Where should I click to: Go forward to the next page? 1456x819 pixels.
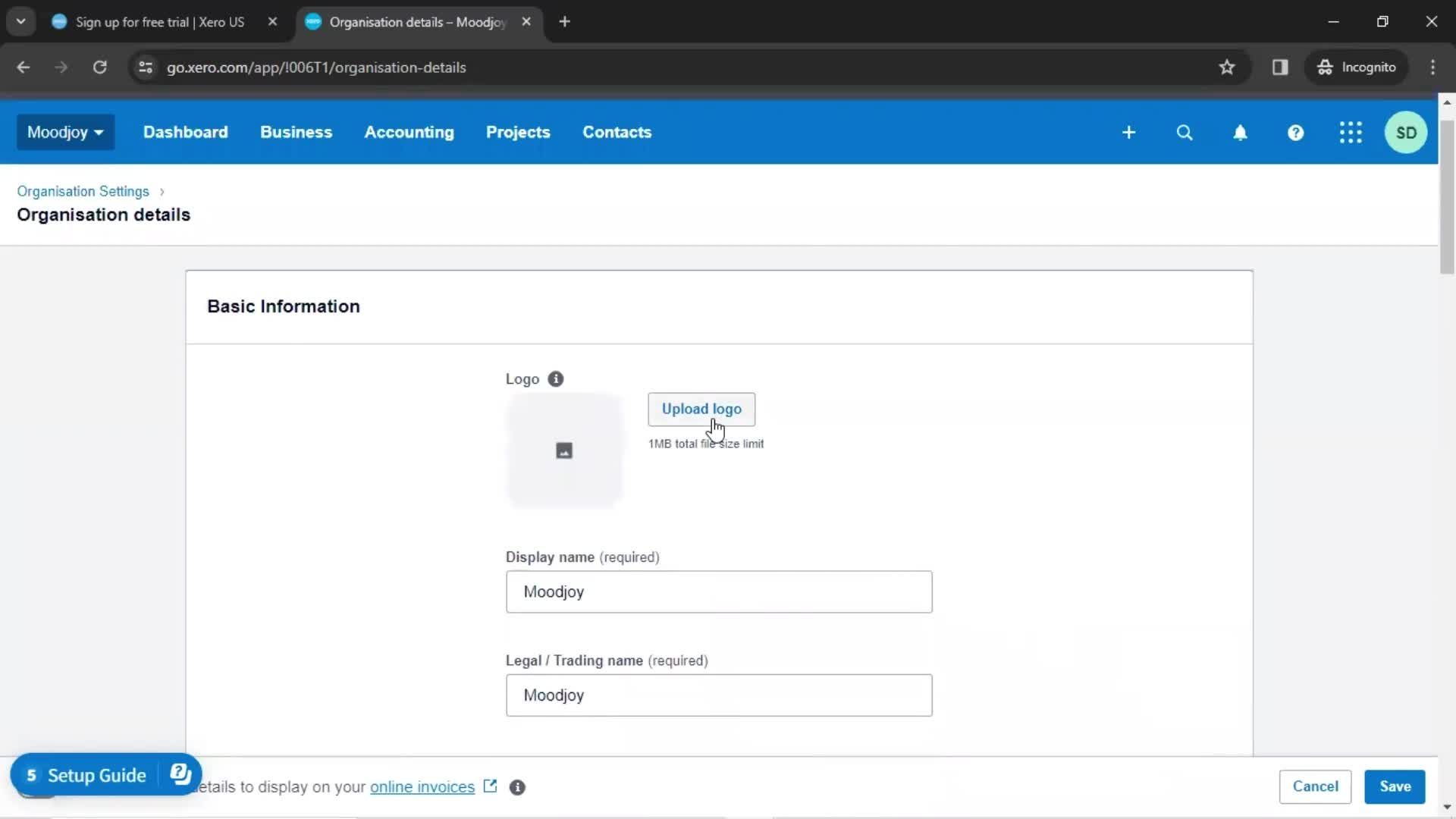[x=61, y=67]
